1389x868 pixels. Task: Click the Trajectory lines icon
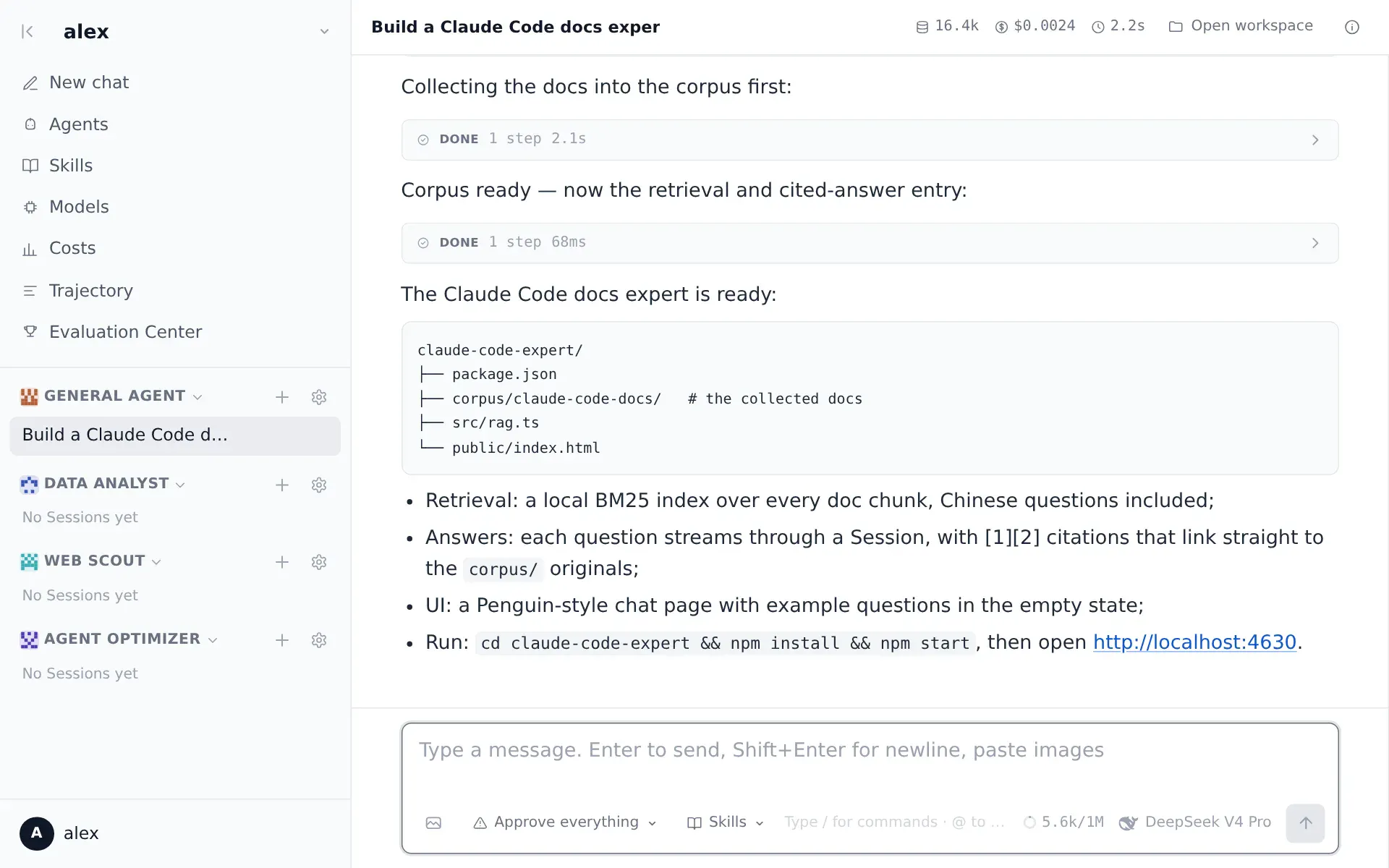click(x=30, y=291)
